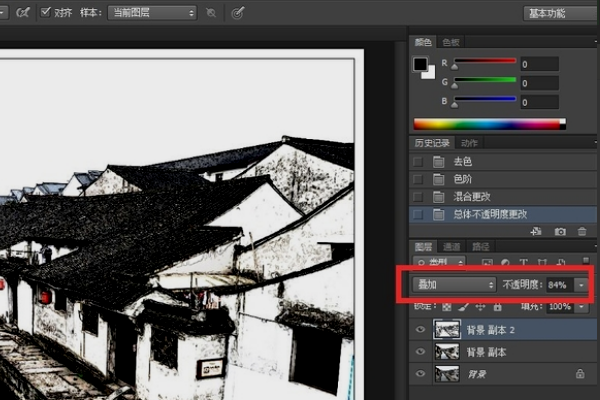Switch to the 通道 (Channels) tab
Image resolution: width=600 pixels, height=400 pixels.
(452, 246)
